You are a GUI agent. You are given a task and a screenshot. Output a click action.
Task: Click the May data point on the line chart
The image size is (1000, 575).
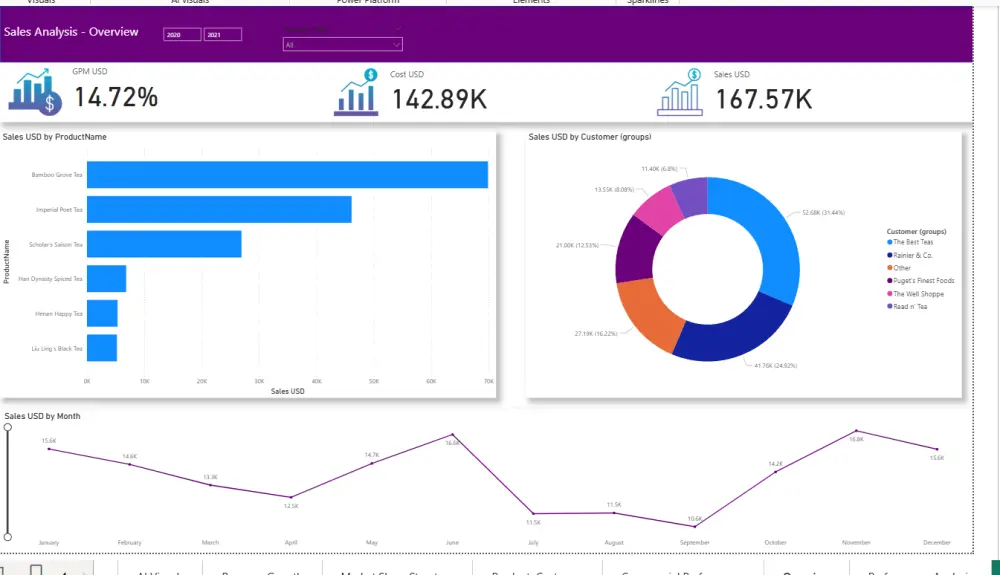click(372, 463)
